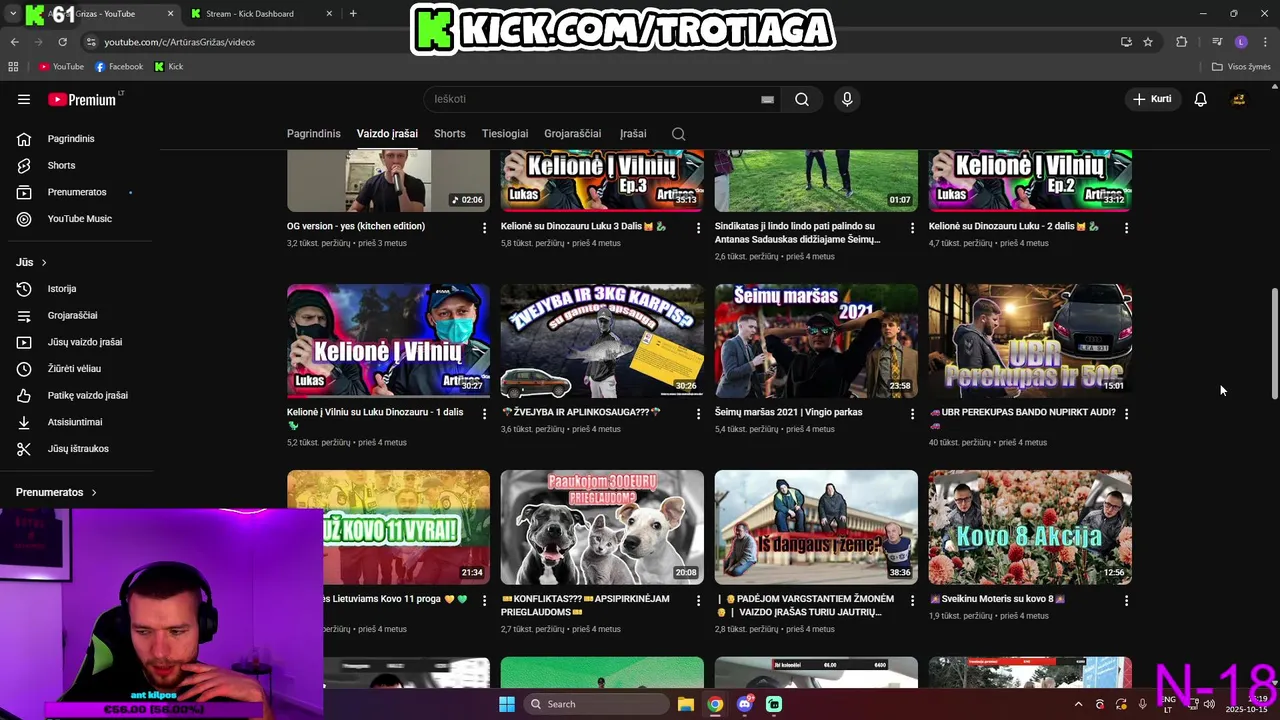Screen dimensions: 1280x720
Task: Activate voice search microphone
Action: [847, 99]
